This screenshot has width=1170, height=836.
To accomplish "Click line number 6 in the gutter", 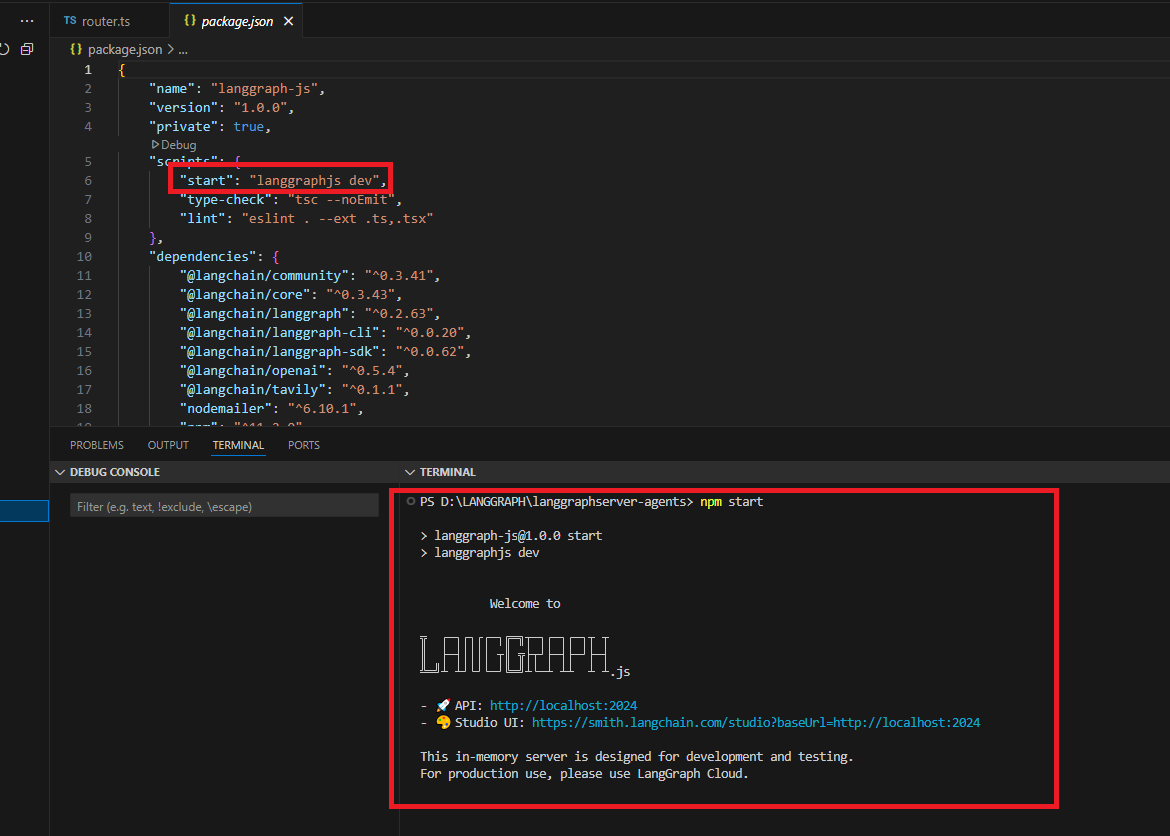I will point(88,181).
